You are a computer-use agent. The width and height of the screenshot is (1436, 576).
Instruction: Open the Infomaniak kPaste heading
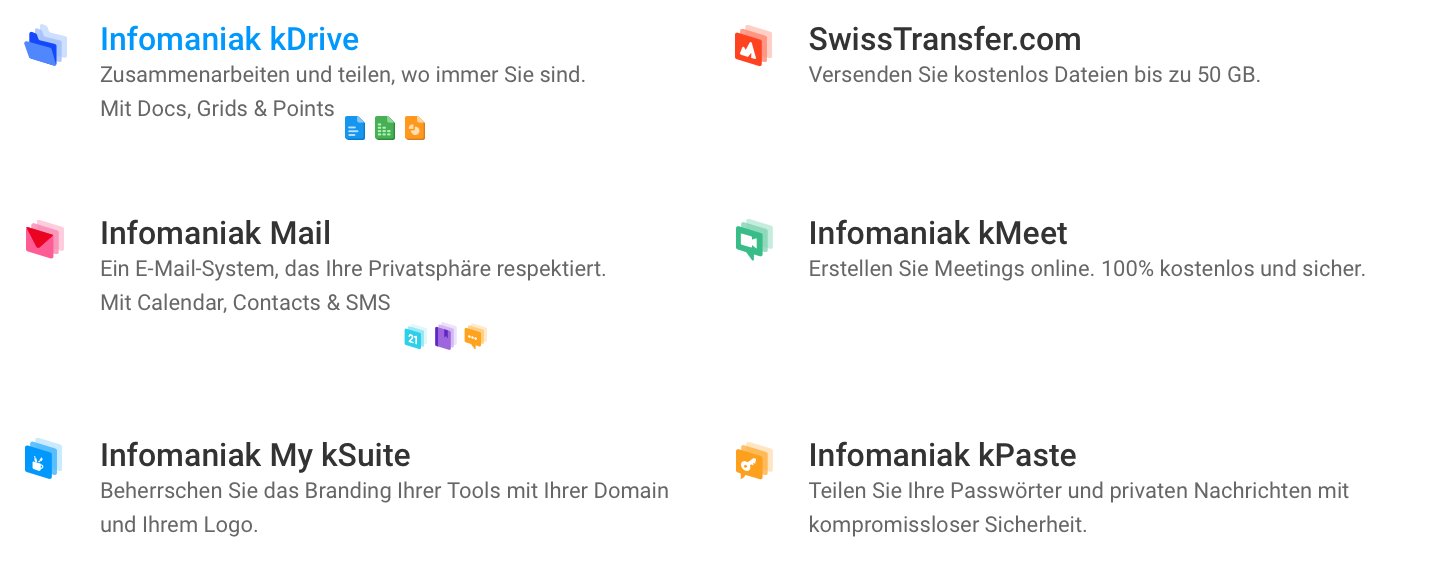(x=942, y=455)
